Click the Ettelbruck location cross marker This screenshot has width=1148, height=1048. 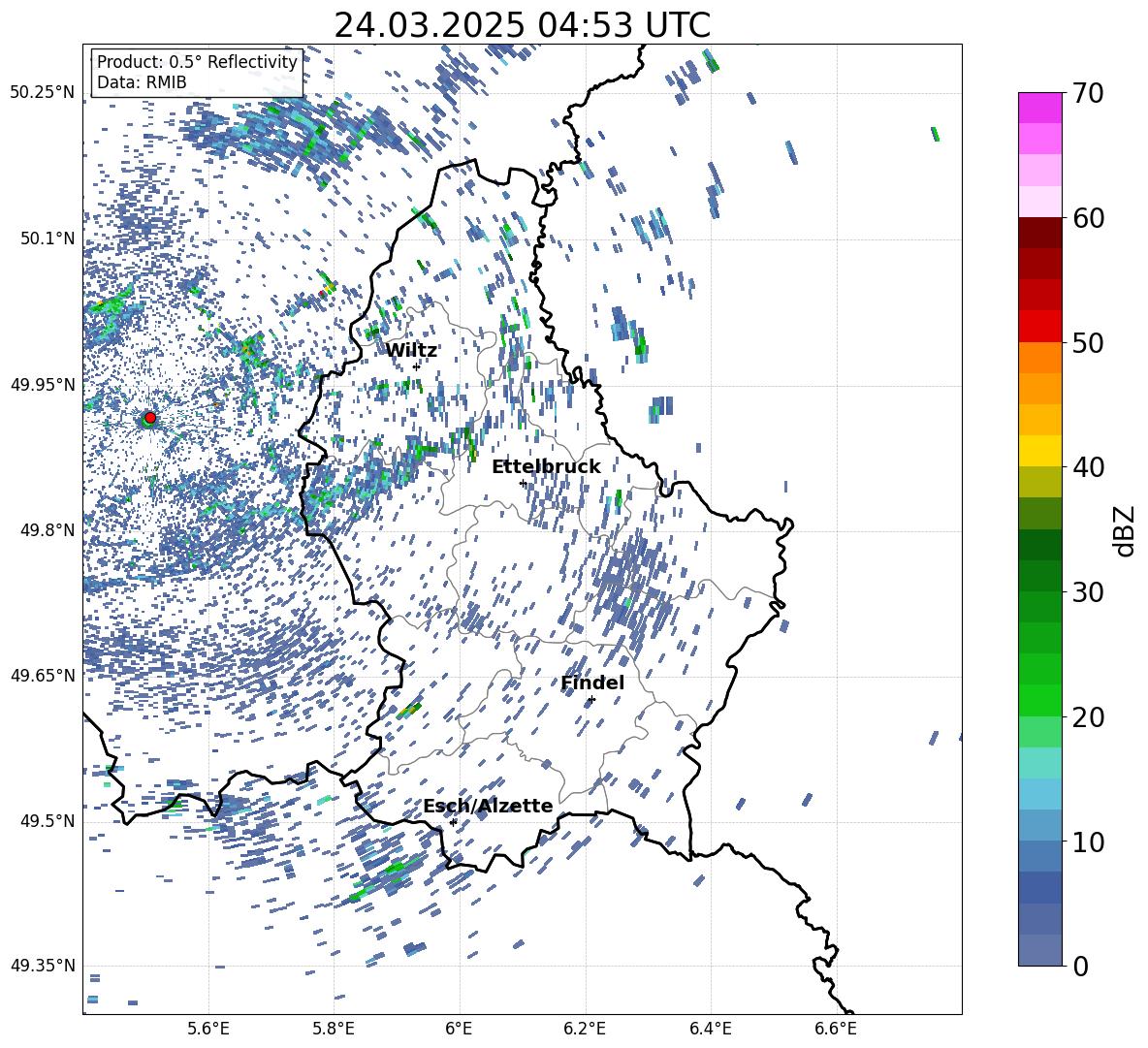point(523,483)
